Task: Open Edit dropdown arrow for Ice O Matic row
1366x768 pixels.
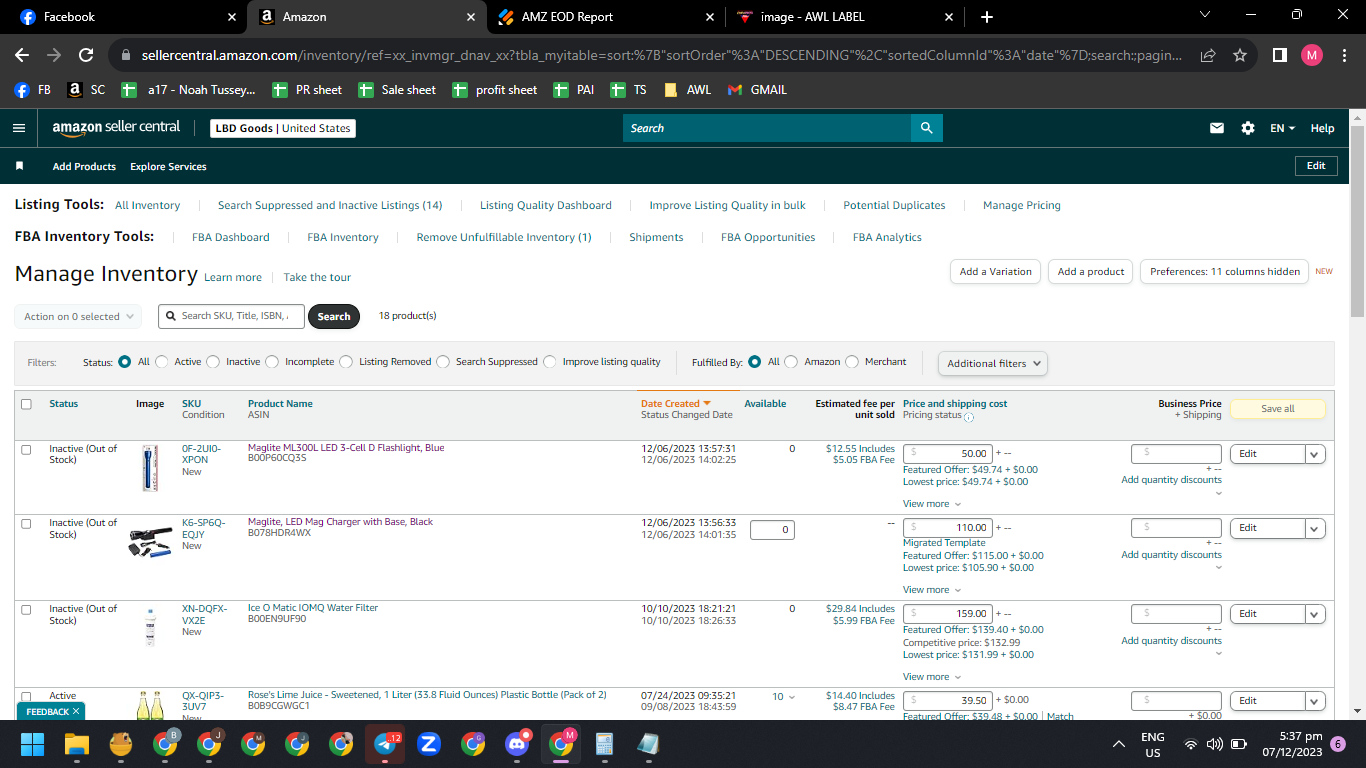Action: pos(1315,614)
